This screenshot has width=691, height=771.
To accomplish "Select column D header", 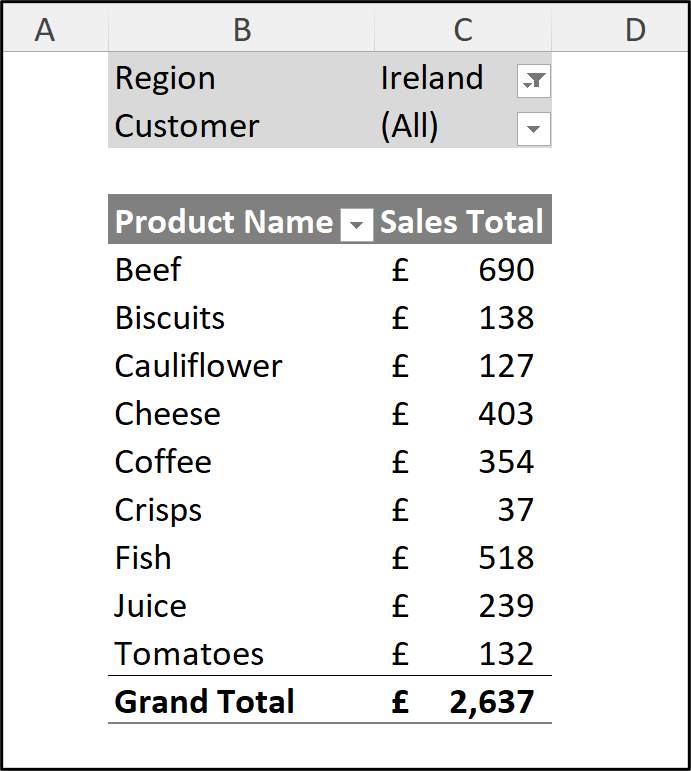I will tap(635, 30).
